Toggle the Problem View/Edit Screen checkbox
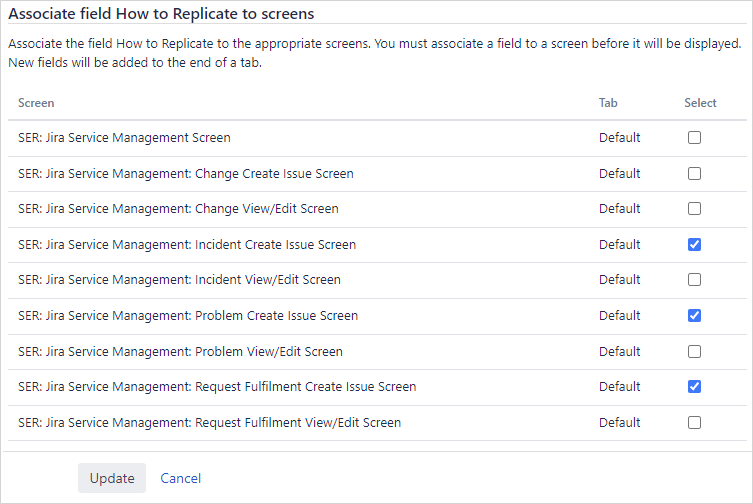 694,351
